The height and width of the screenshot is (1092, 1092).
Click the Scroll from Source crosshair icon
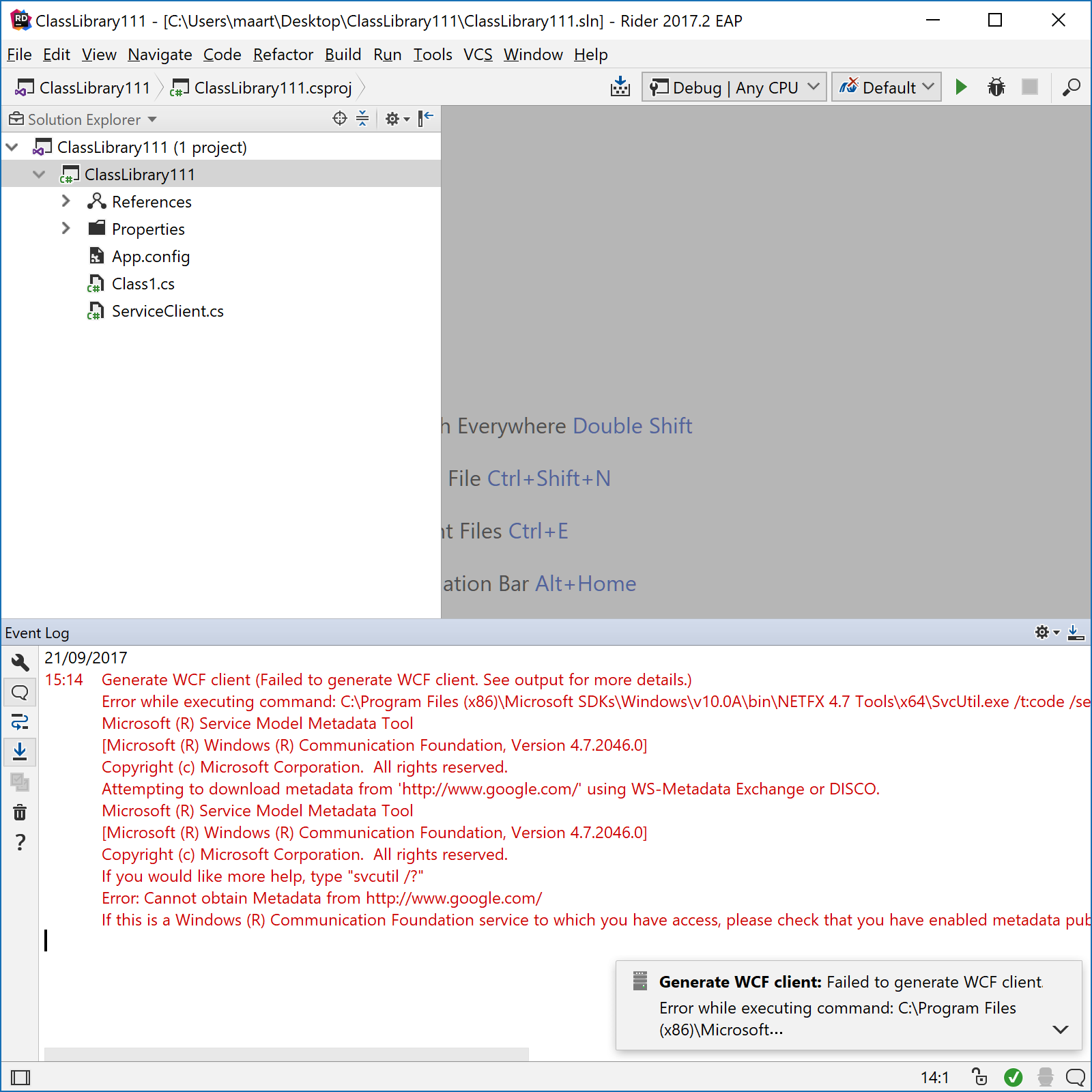pos(340,119)
